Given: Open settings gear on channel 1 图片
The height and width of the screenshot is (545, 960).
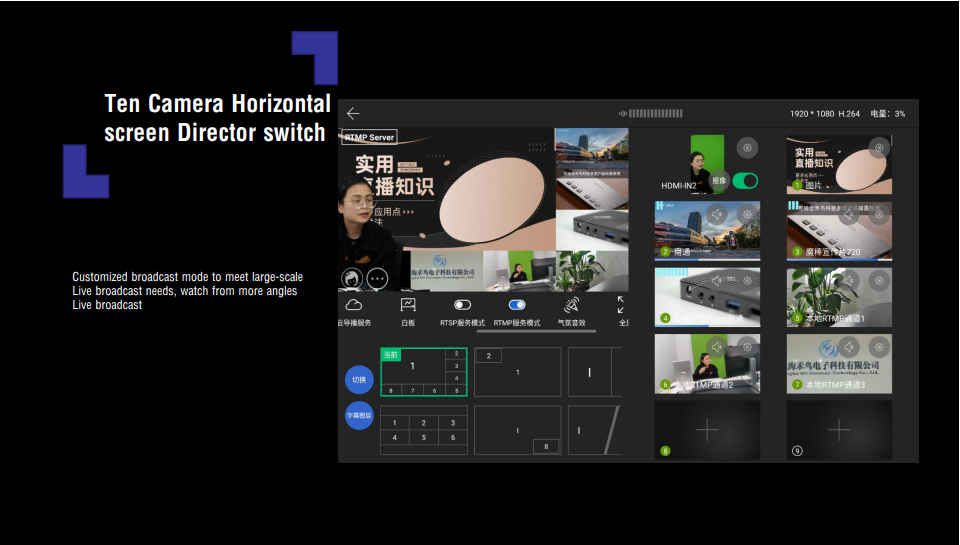Looking at the screenshot, I should pos(879,148).
